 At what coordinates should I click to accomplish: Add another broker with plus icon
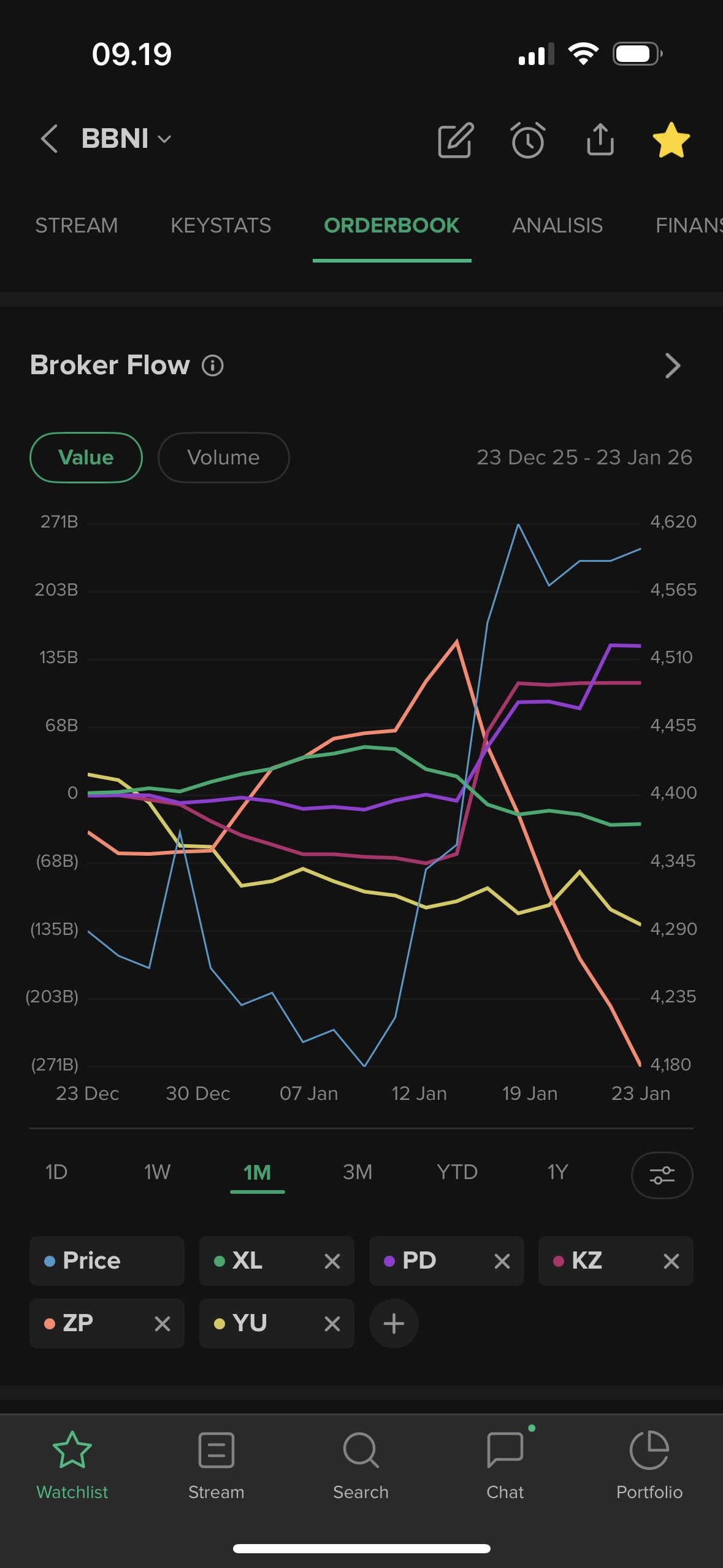[394, 1324]
